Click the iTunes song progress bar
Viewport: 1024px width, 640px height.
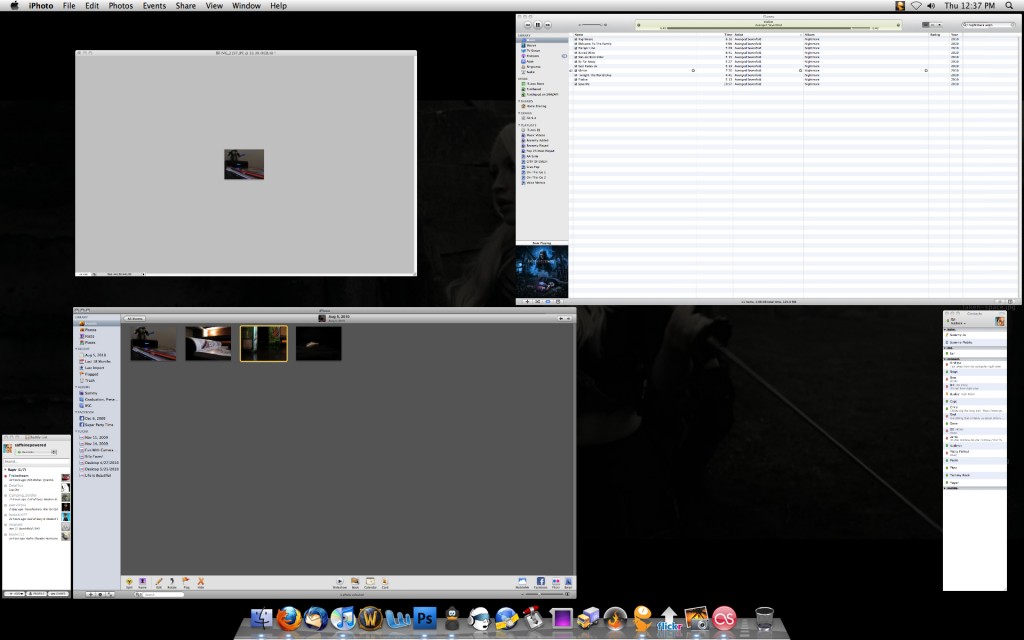coord(768,28)
